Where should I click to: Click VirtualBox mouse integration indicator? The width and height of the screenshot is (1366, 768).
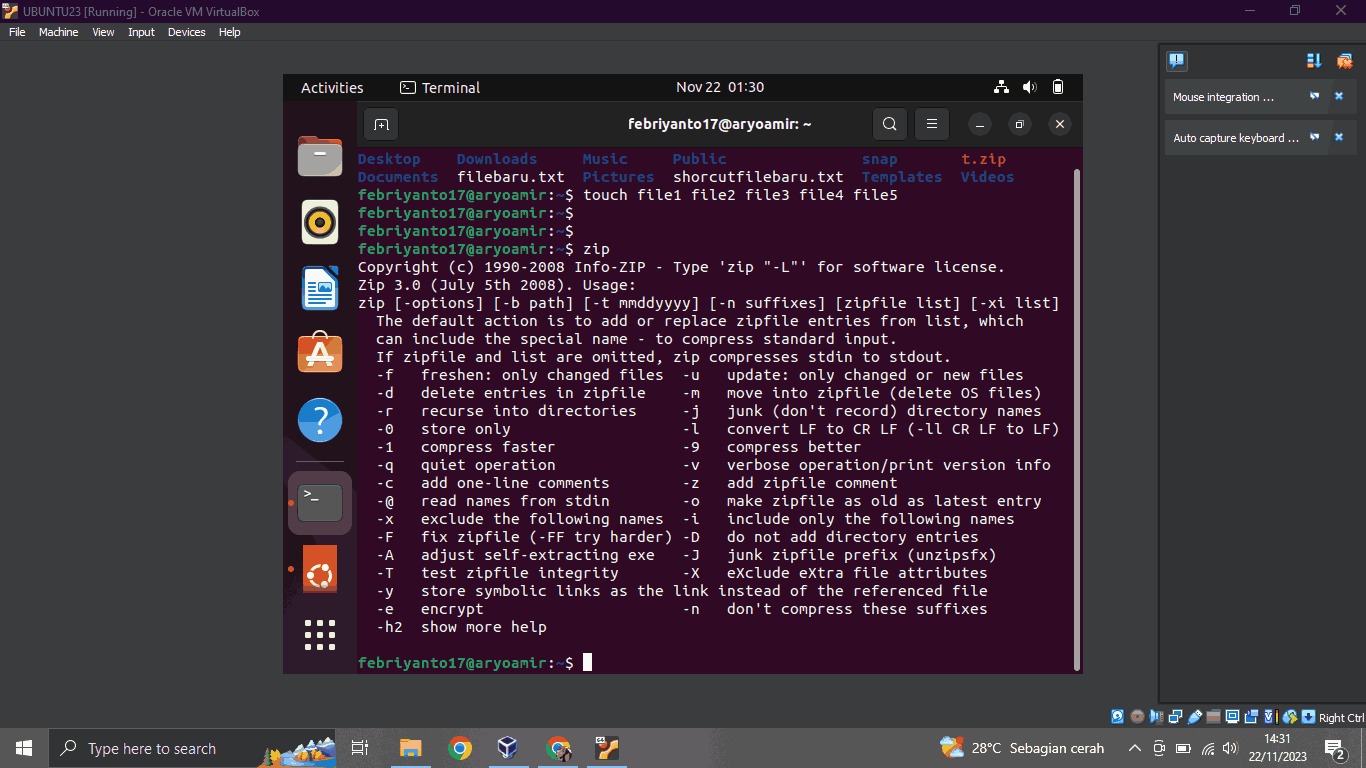[x=1290, y=717]
